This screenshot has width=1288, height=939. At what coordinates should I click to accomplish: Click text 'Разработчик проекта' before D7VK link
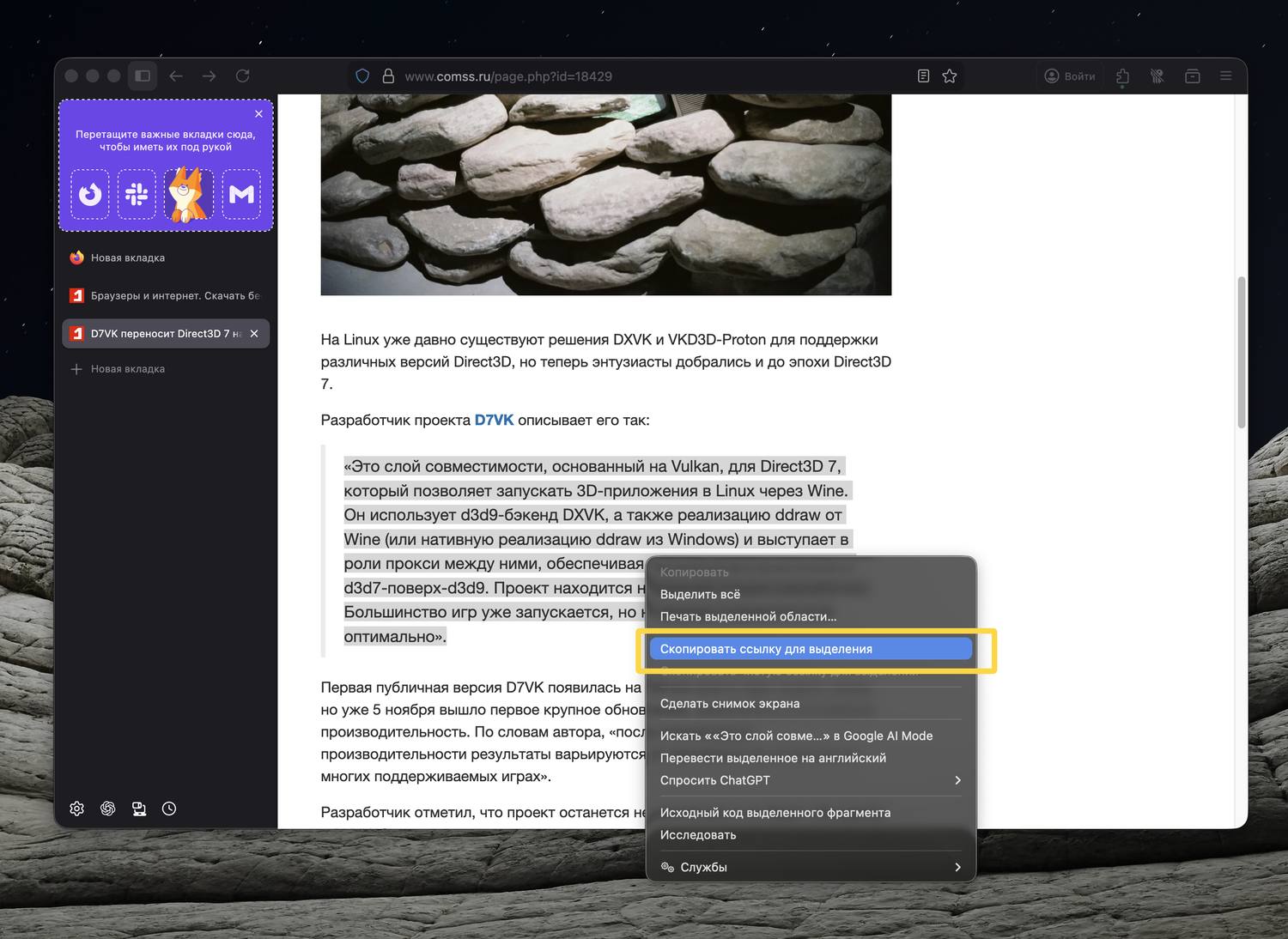pyautogui.click(x=396, y=420)
